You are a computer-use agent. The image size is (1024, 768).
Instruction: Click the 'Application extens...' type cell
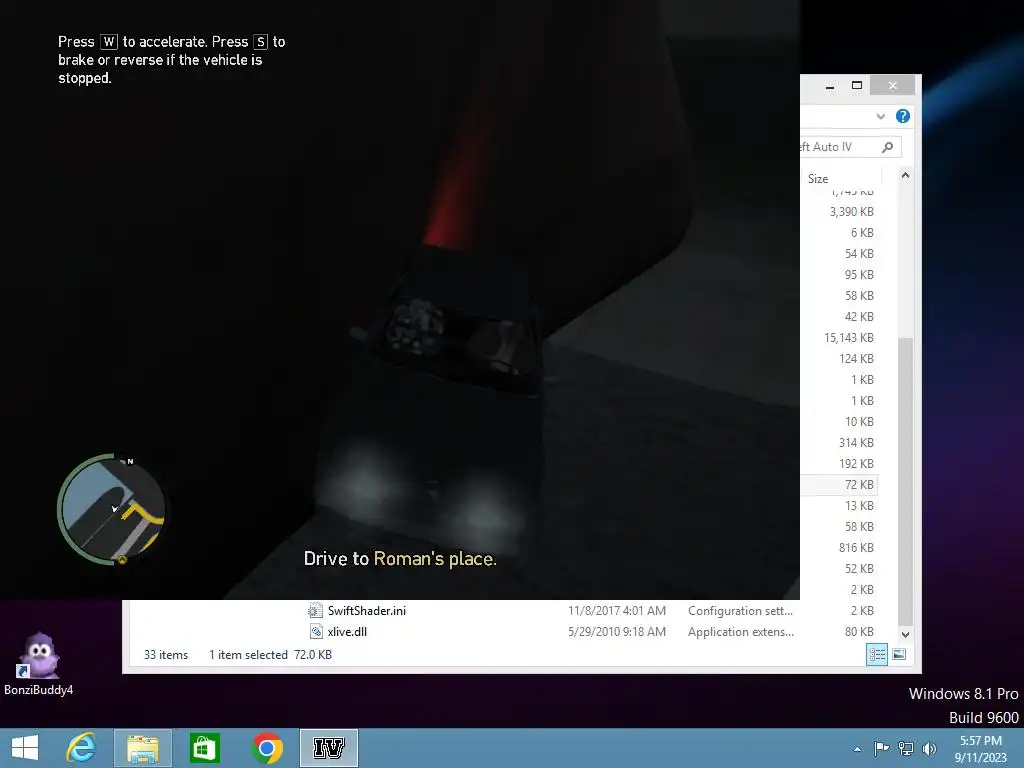tap(741, 632)
